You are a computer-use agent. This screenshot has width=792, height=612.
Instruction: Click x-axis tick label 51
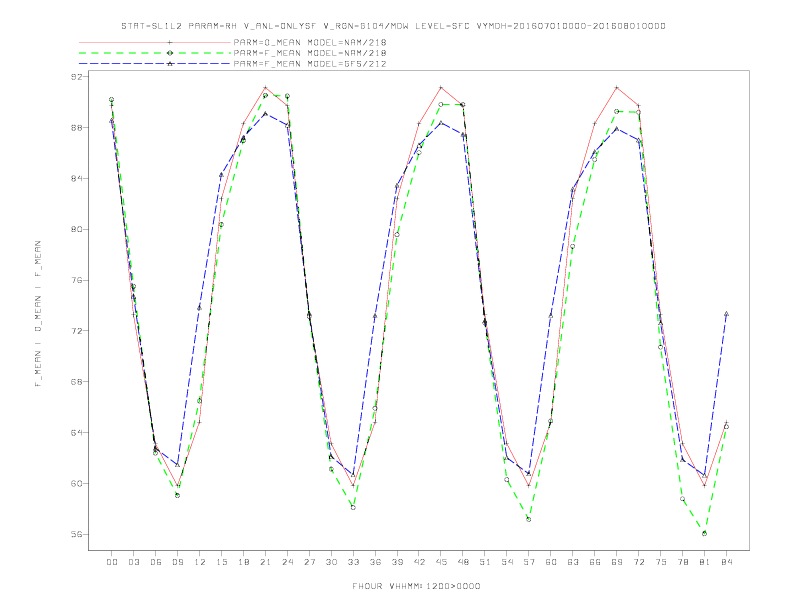(x=485, y=562)
